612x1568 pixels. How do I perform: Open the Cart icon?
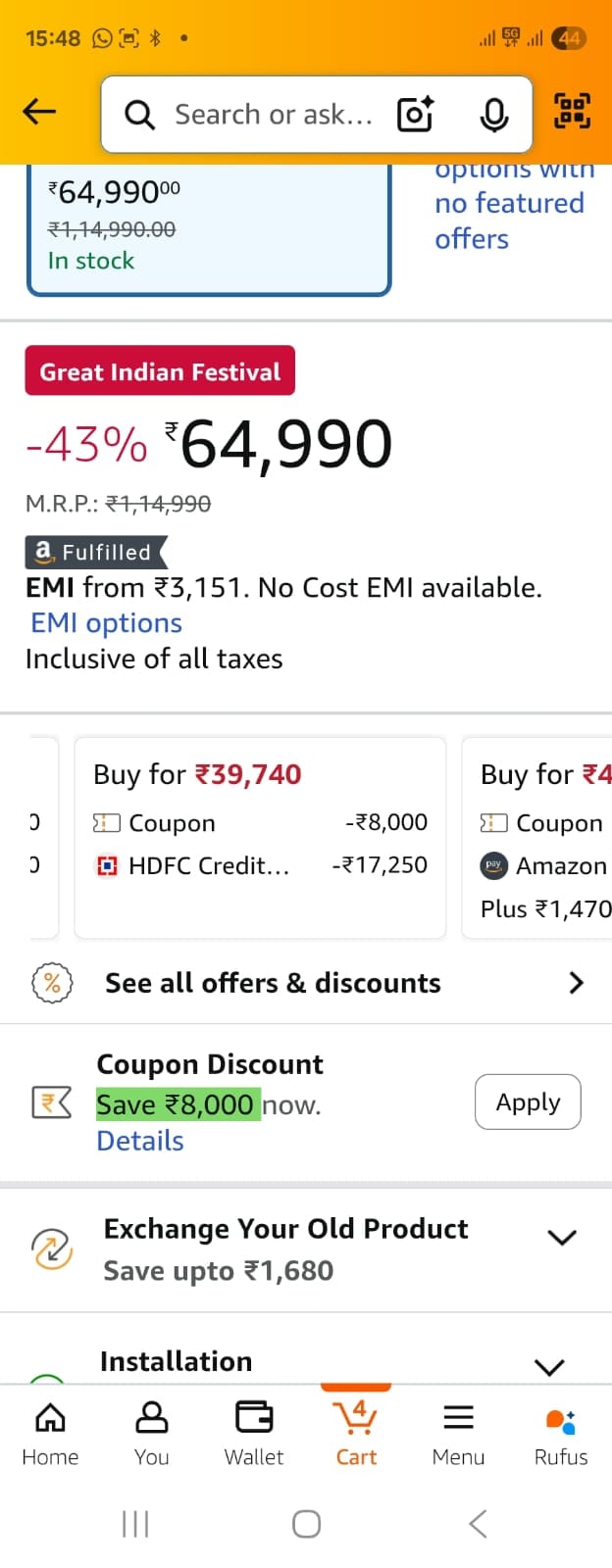pos(356,1432)
